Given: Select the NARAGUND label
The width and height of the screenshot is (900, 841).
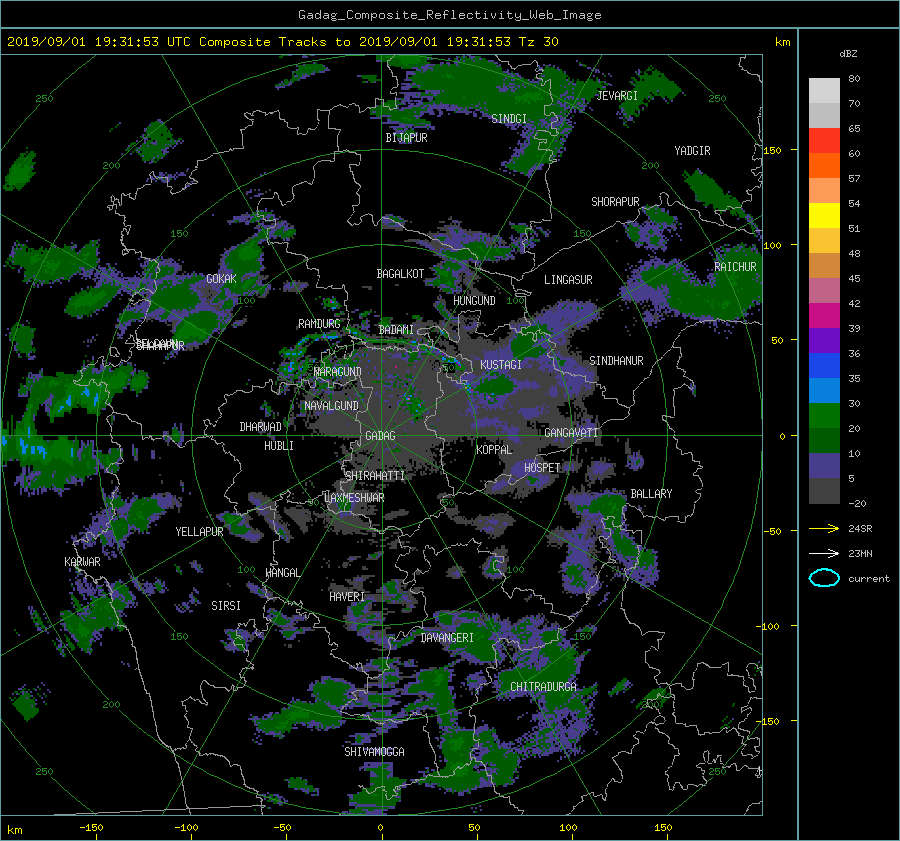Looking at the screenshot, I should 338,371.
